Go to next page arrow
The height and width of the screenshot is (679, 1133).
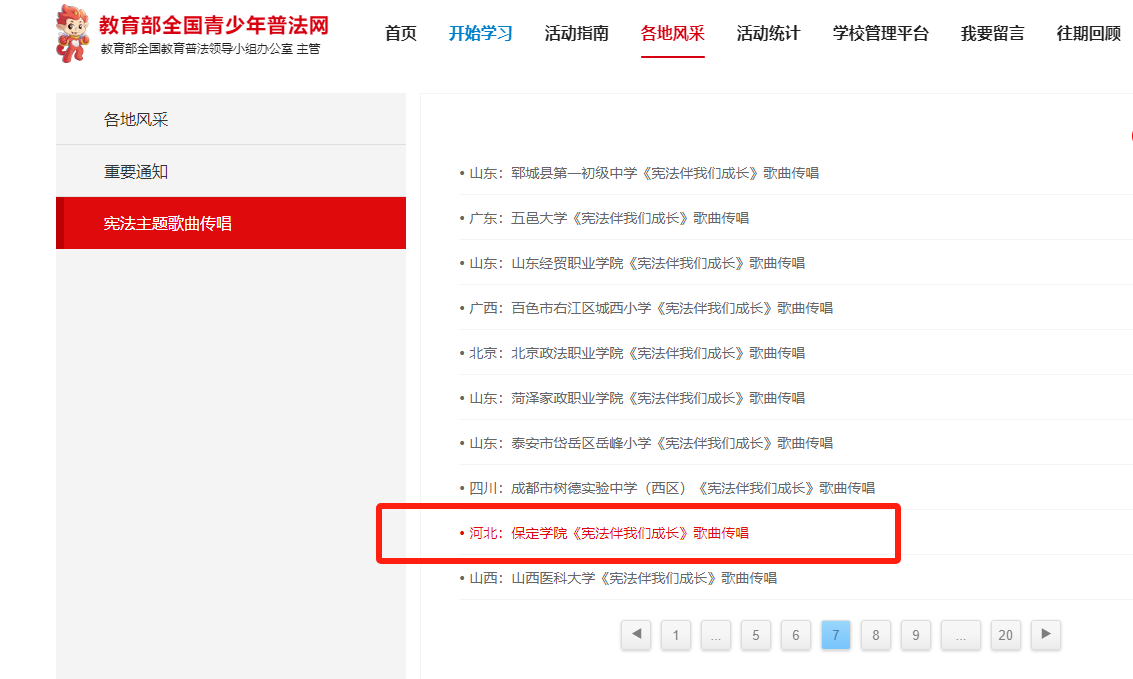[x=1045, y=634]
